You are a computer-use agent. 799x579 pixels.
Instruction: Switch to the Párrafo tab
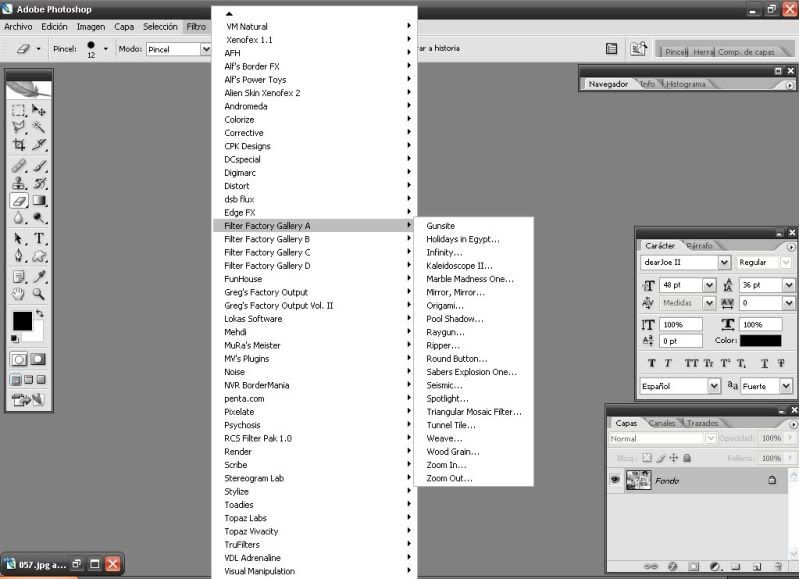click(699, 246)
